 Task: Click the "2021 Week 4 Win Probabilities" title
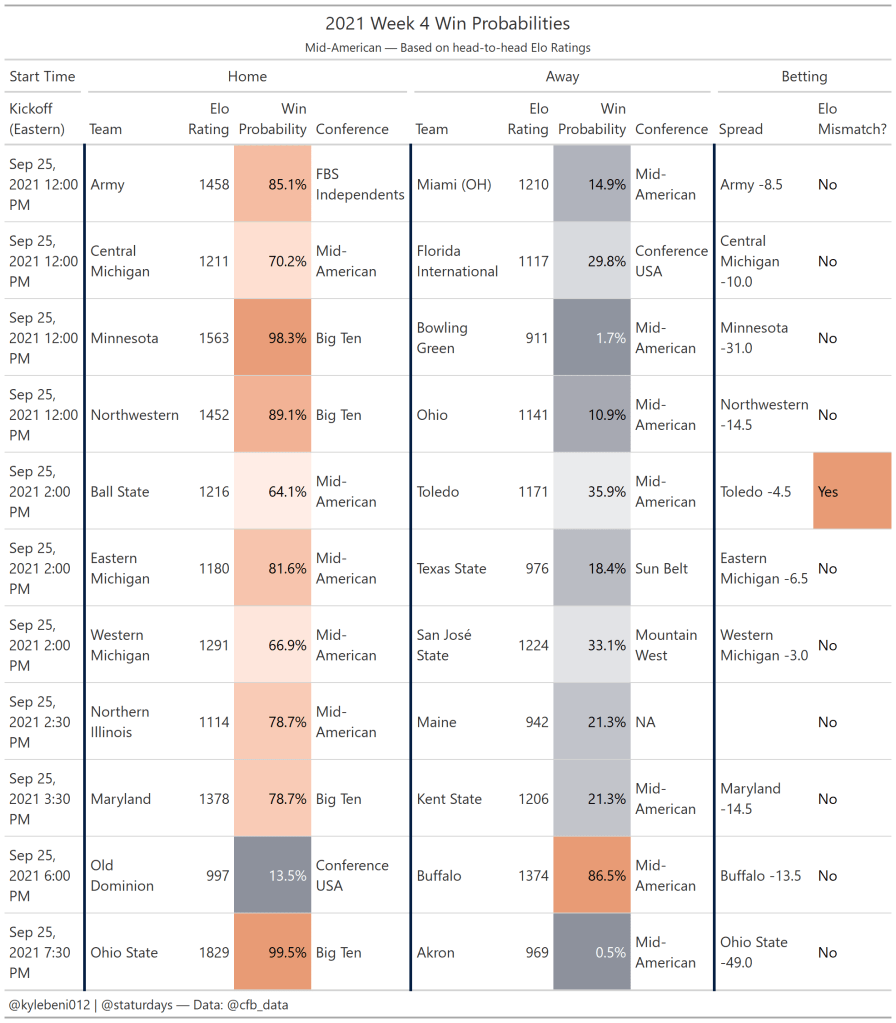point(447,23)
